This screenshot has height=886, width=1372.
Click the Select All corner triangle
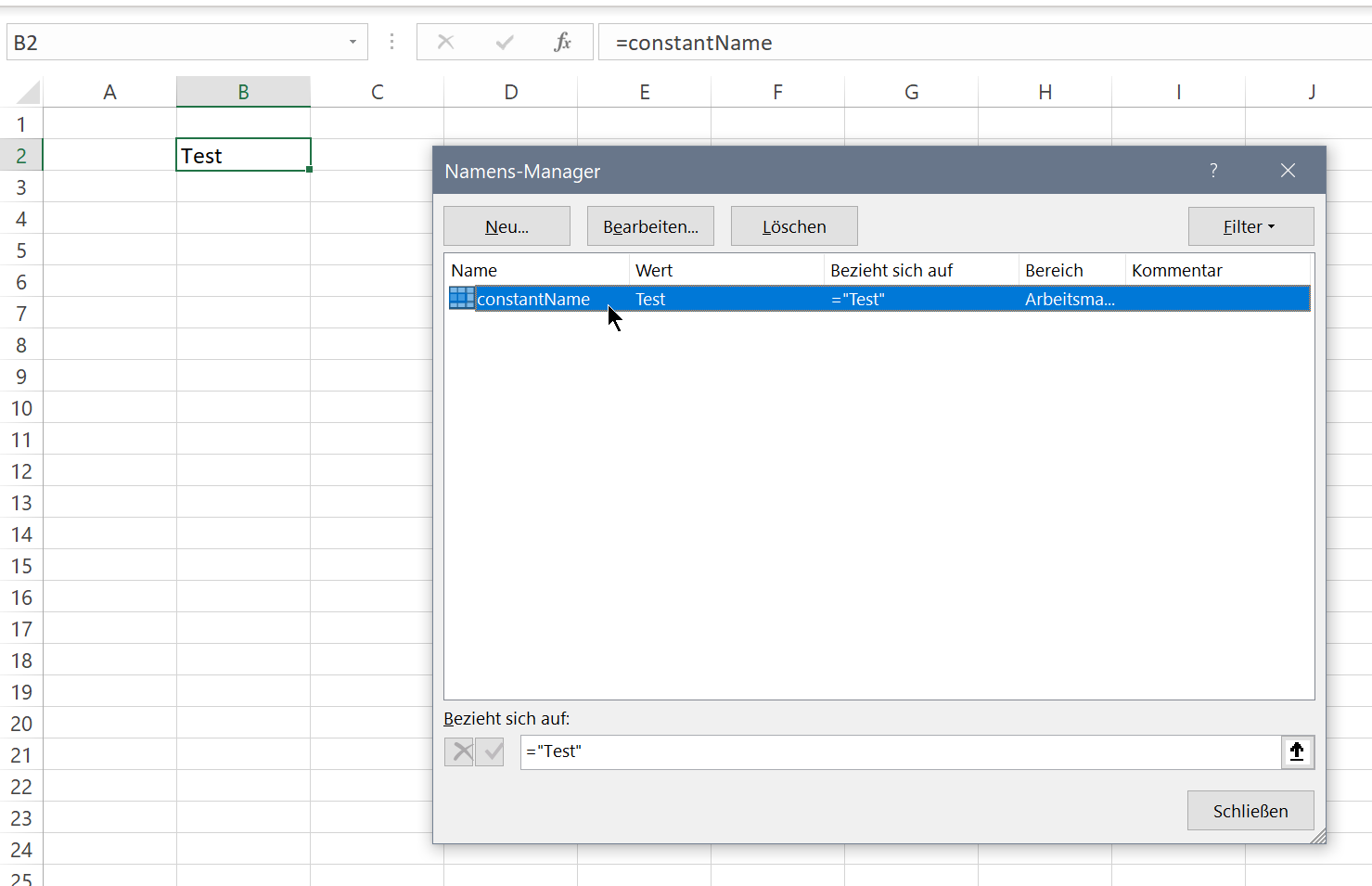pos(28,92)
